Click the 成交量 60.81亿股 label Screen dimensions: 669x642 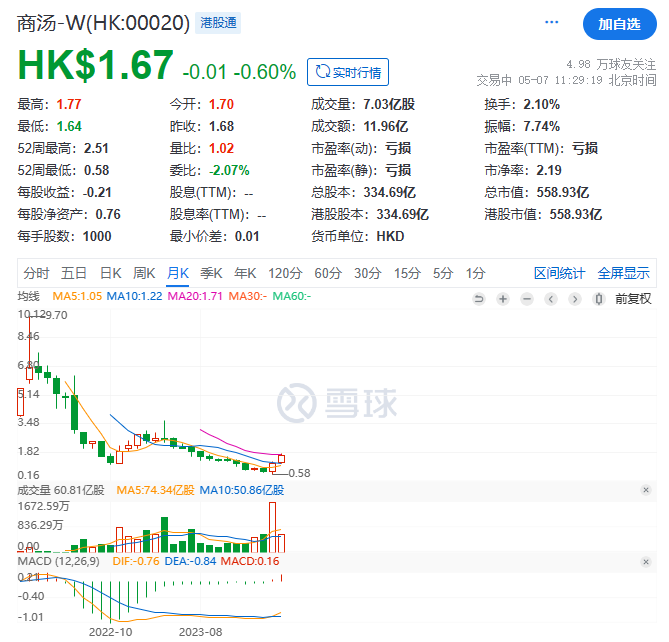tap(61, 490)
